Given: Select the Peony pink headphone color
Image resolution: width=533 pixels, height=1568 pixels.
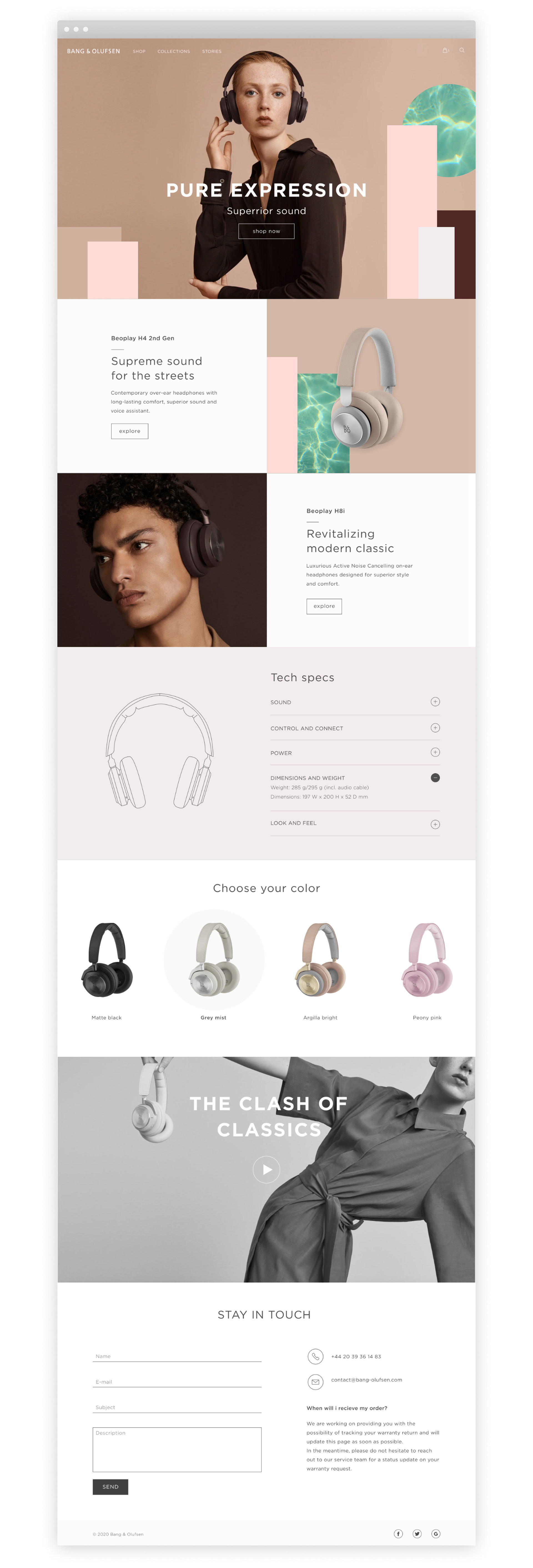Looking at the screenshot, I should click(x=427, y=968).
